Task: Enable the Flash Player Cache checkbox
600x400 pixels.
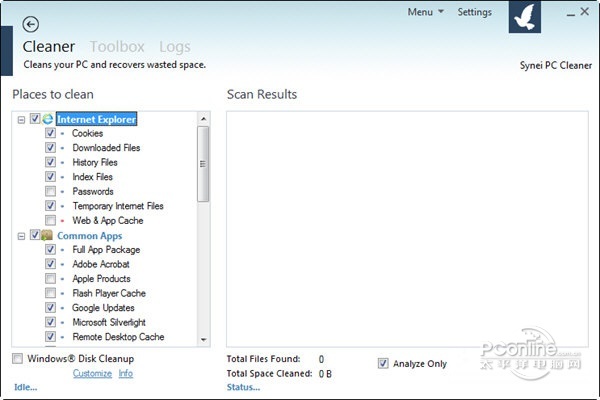Action: point(50,293)
